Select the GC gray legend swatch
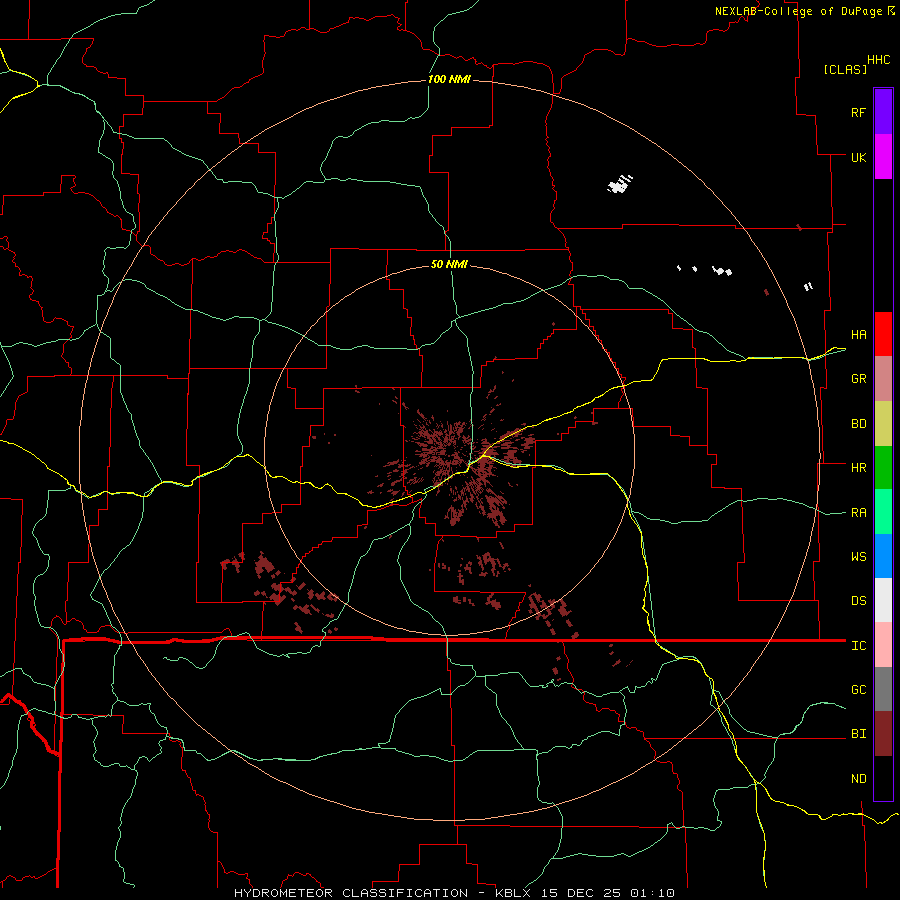Screen dimensions: 900x900 tap(883, 689)
